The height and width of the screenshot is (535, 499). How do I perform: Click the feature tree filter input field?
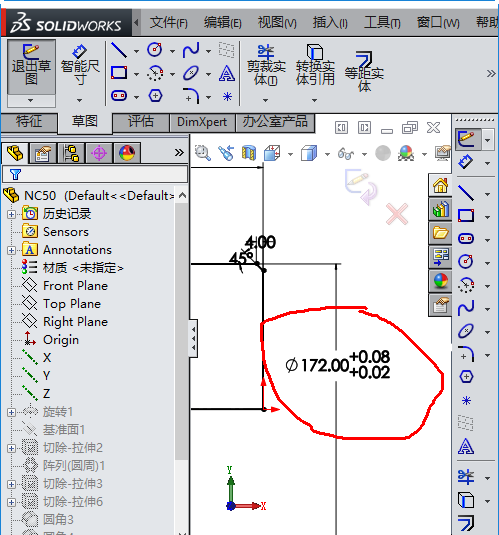[x=95, y=174]
